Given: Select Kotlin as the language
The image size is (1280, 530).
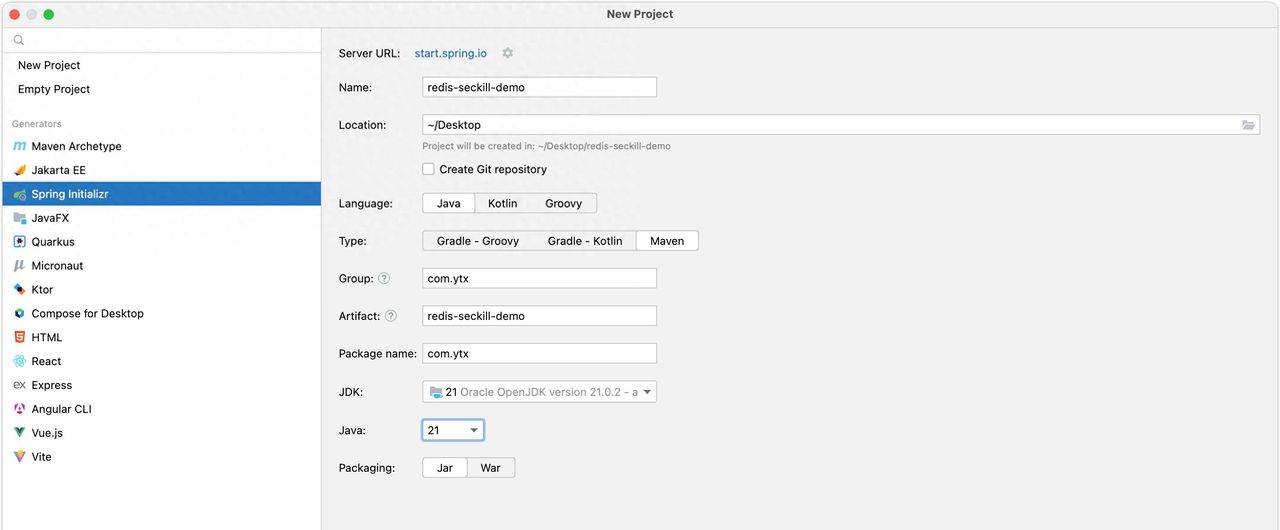Looking at the screenshot, I should coord(502,203).
